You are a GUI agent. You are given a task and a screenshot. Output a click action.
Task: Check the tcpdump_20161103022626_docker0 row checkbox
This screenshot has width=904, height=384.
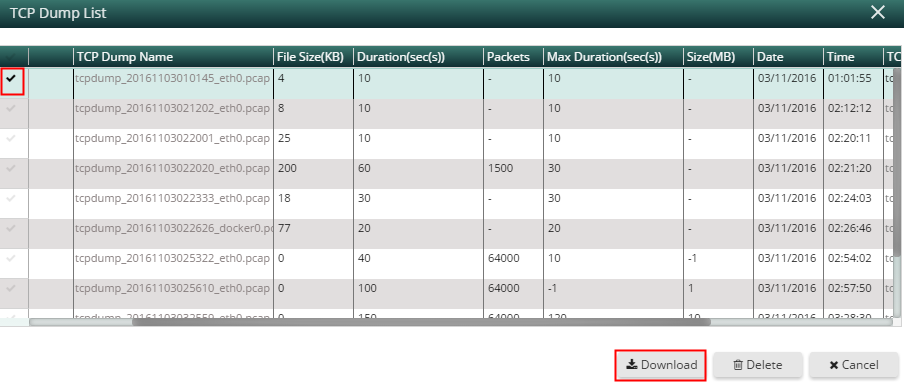[x=11, y=228]
